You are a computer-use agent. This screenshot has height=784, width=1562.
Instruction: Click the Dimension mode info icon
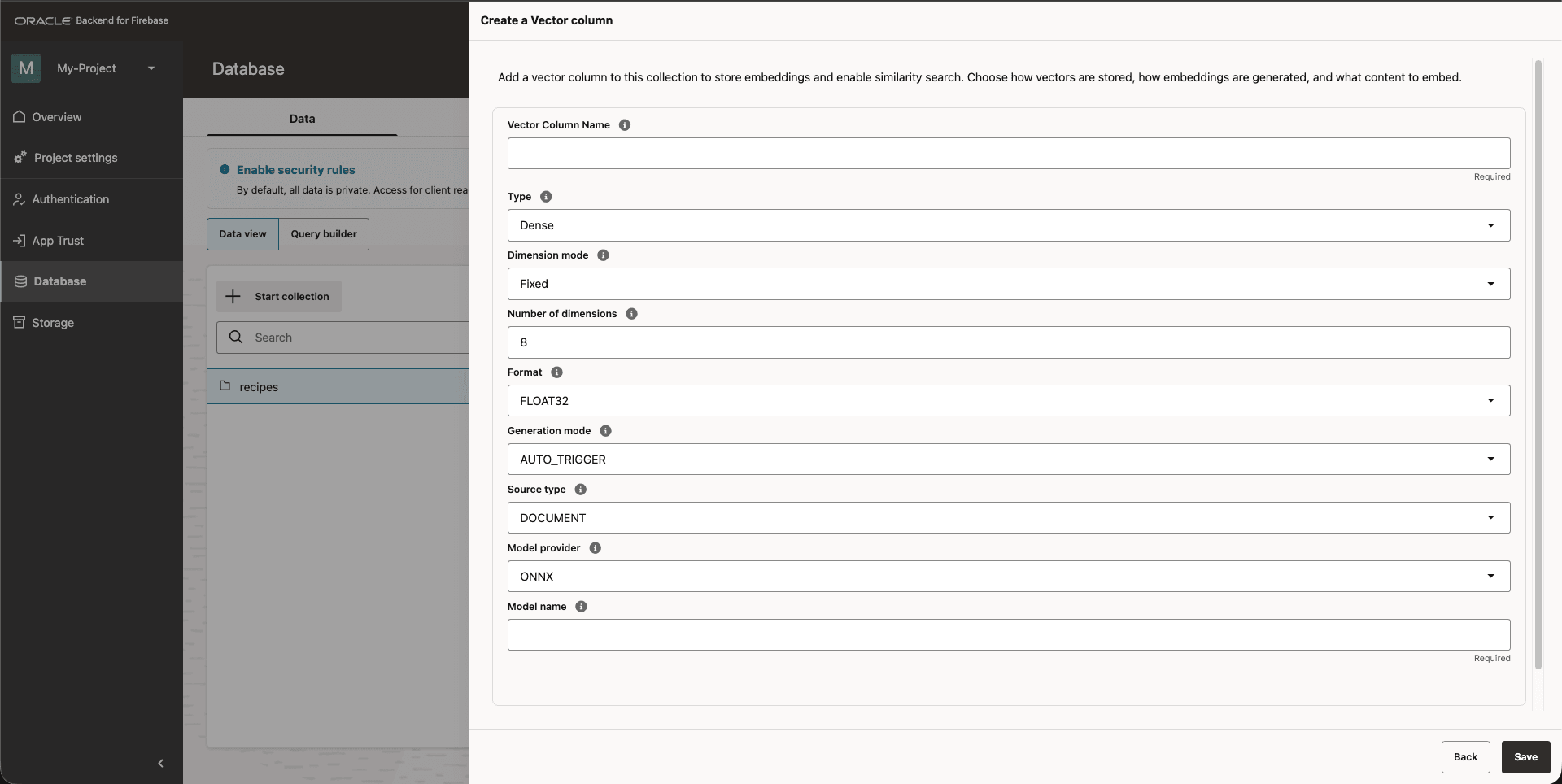click(x=603, y=255)
